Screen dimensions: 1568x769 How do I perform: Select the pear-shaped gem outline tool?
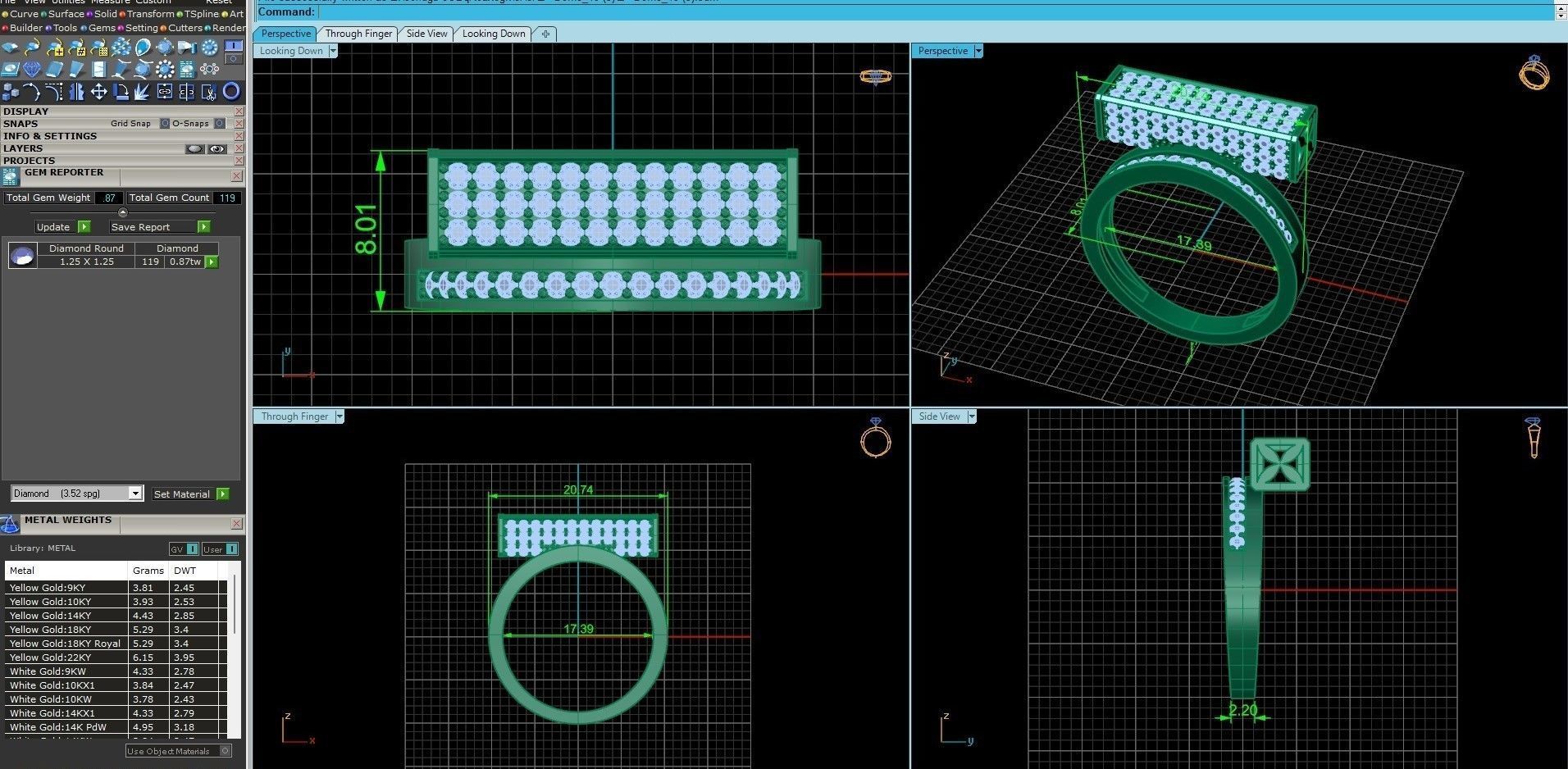pyautogui.click(x=143, y=48)
